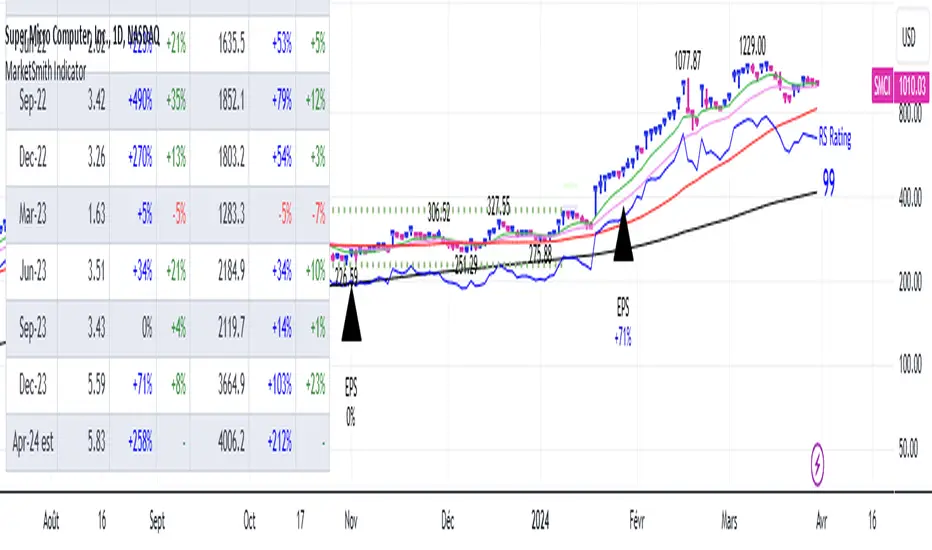The height and width of the screenshot is (550, 932).
Task: Open the USD currency selector
Action: (x=909, y=37)
